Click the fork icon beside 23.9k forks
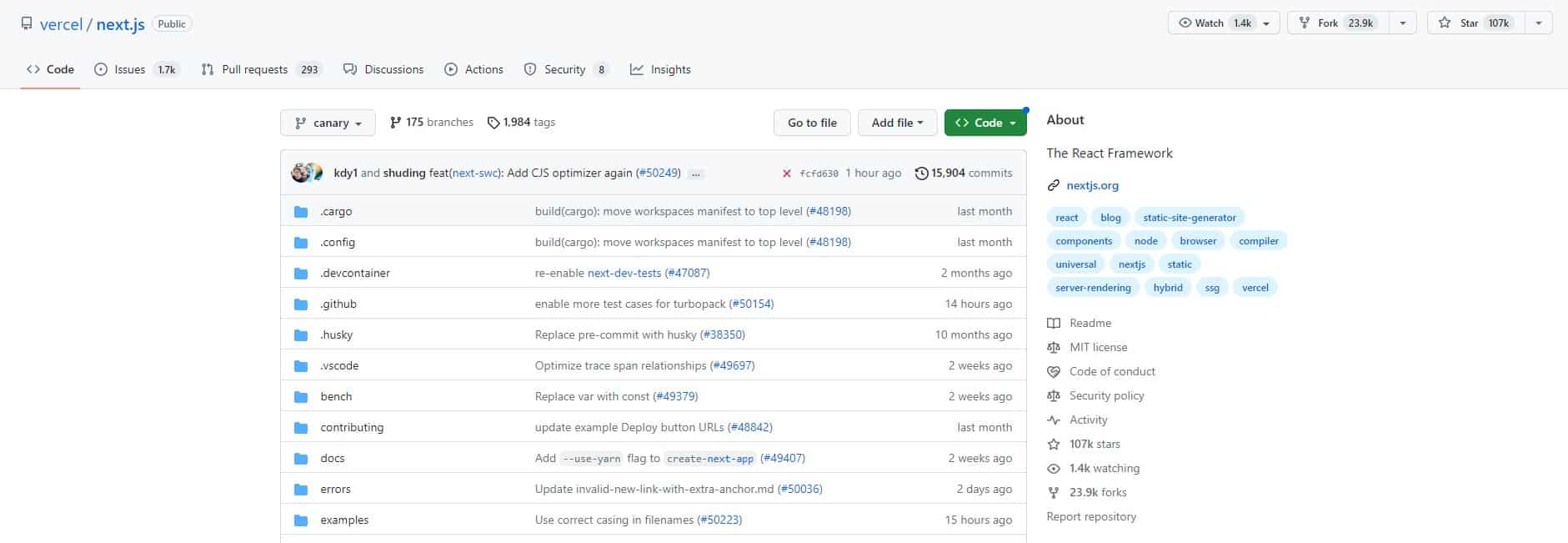The width and height of the screenshot is (1568, 543). (x=1054, y=493)
